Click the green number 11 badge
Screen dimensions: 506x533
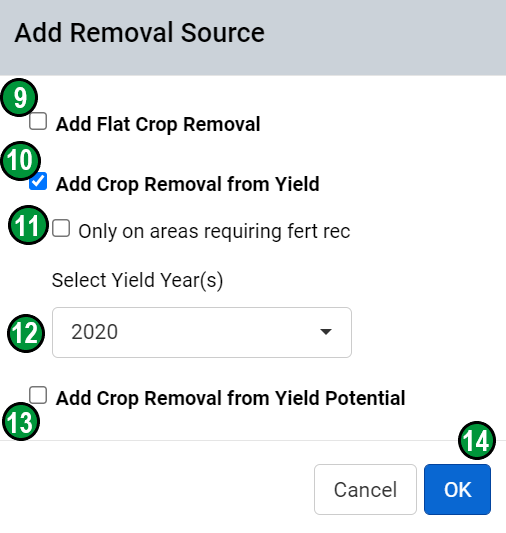pos(28,225)
